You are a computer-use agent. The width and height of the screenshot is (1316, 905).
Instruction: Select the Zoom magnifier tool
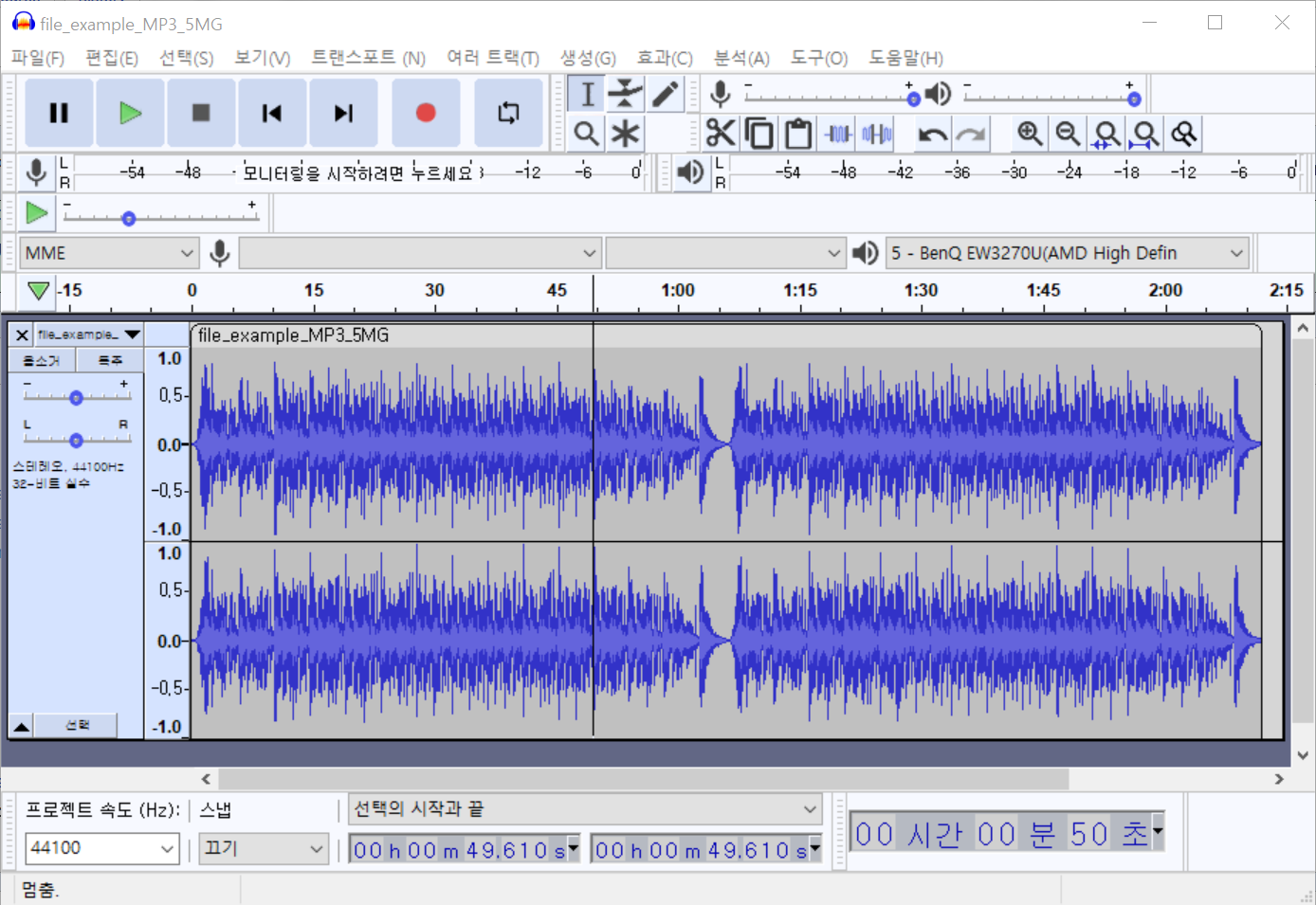(x=587, y=134)
